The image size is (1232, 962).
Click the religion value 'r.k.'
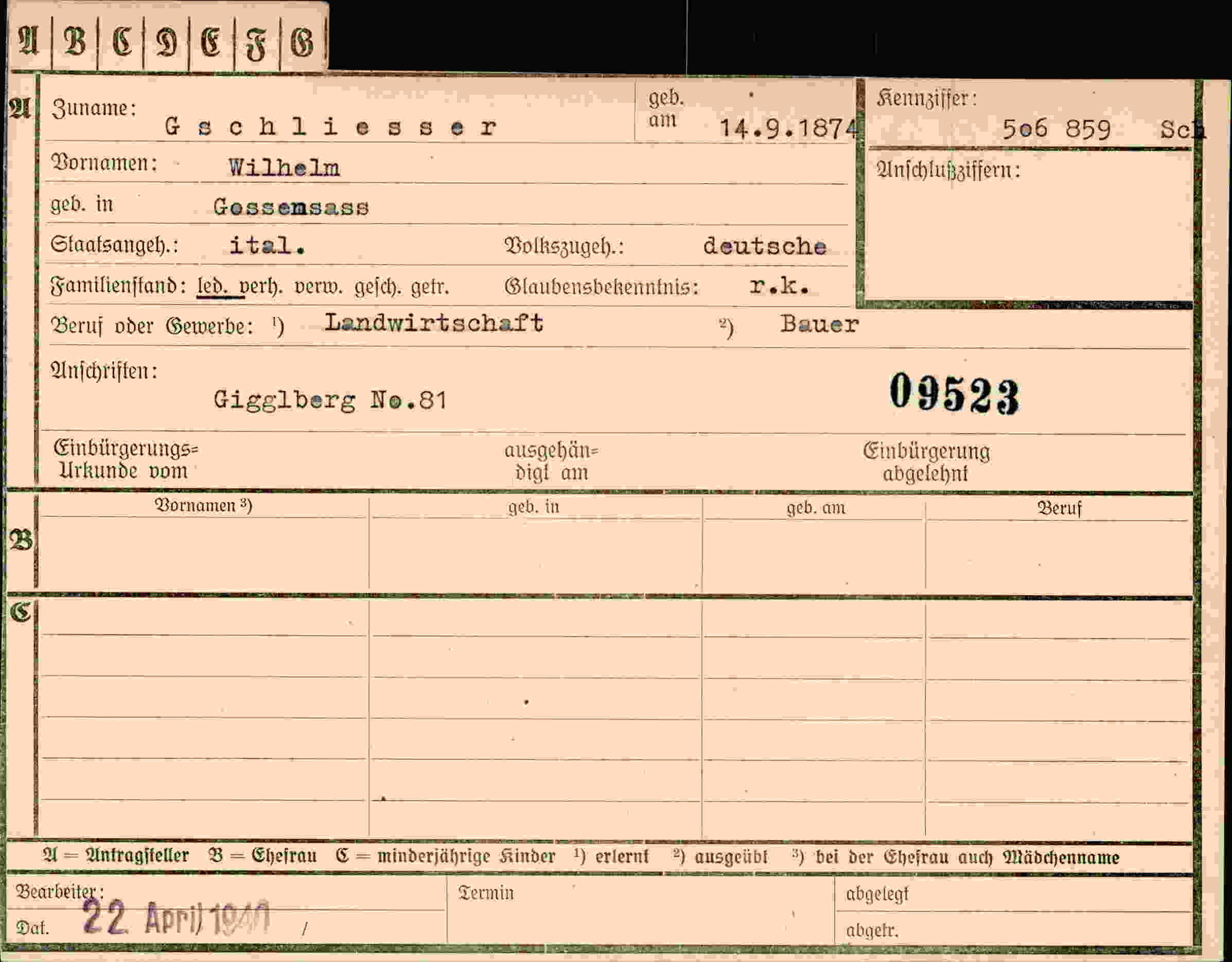pyautogui.click(x=780, y=287)
